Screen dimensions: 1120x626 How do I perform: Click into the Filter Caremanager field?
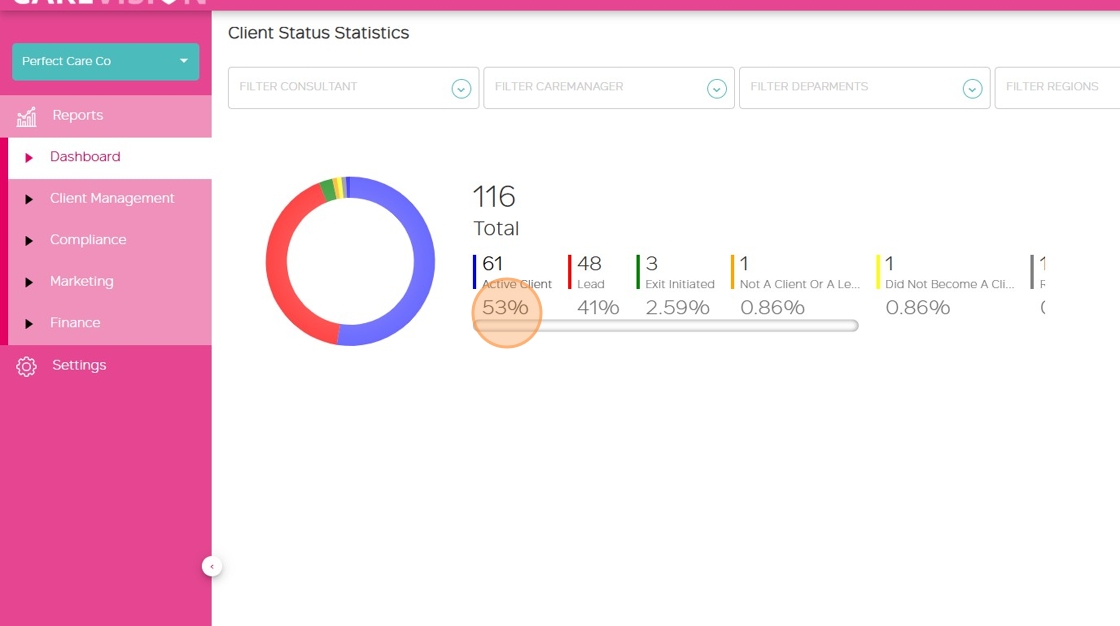click(609, 88)
